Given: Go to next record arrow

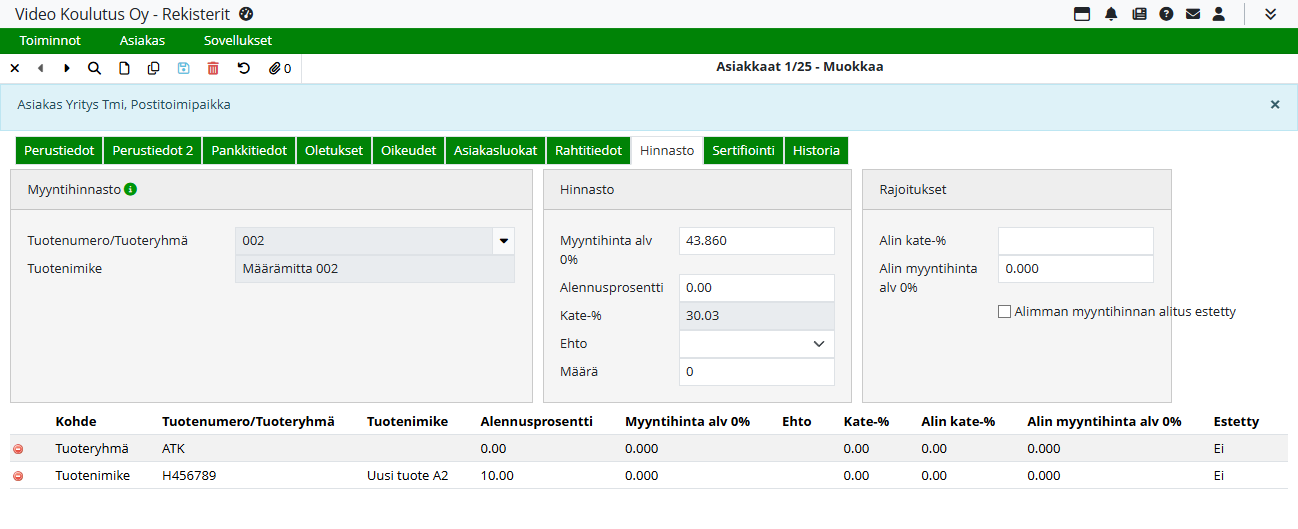Looking at the screenshot, I should [x=67, y=68].
